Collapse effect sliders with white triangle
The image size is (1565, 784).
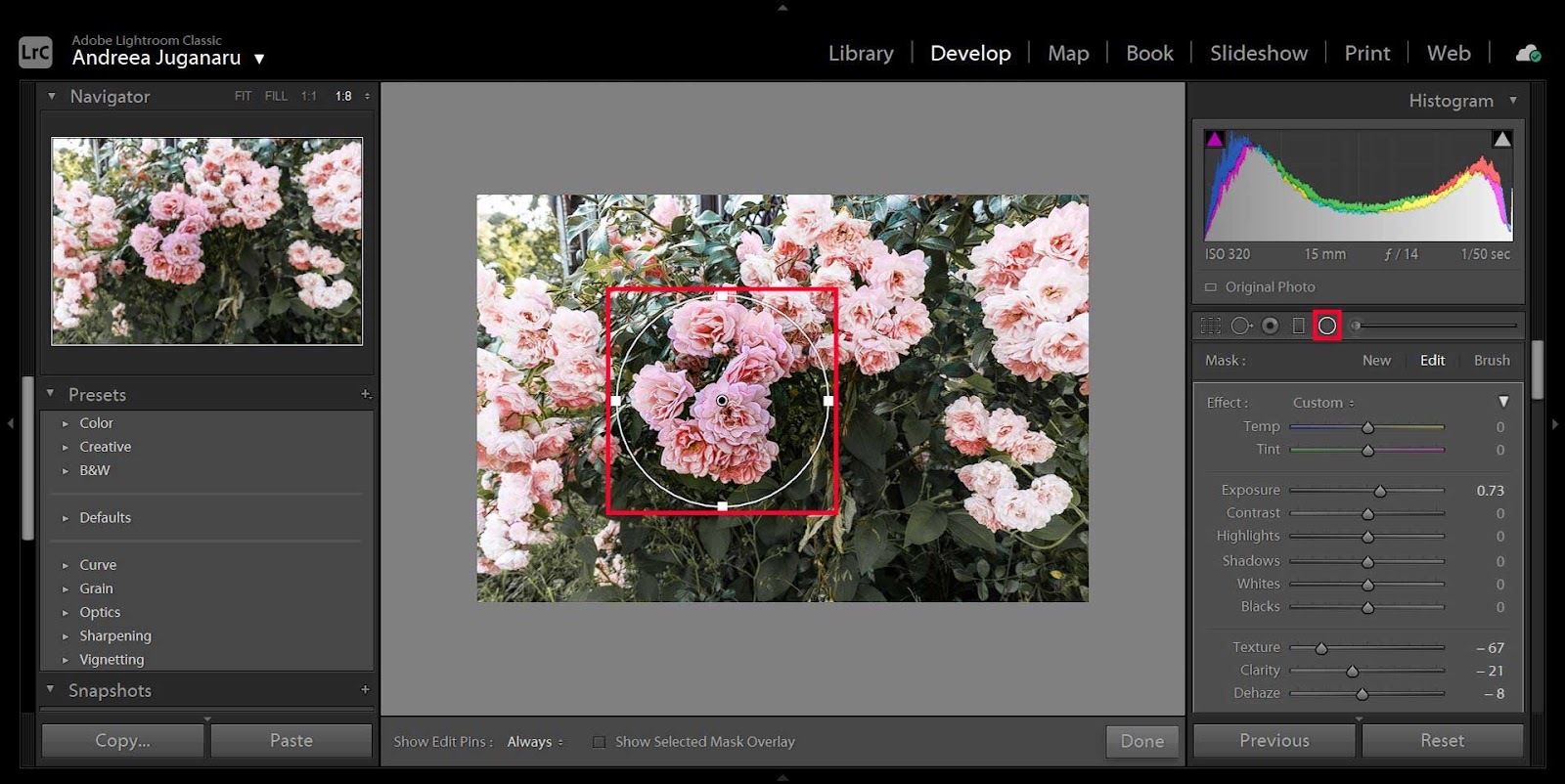tap(1503, 402)
